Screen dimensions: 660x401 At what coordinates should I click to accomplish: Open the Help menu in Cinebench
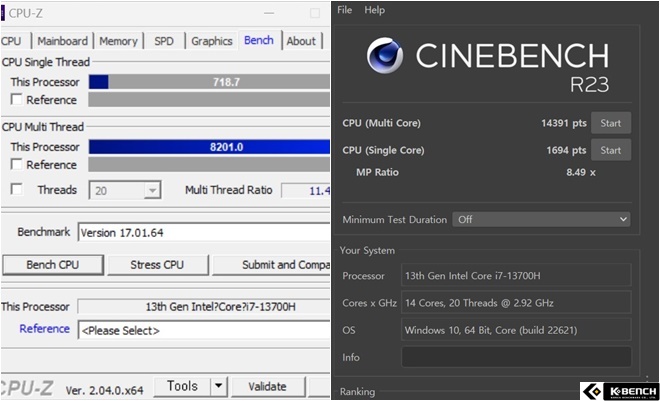(374, 10)
